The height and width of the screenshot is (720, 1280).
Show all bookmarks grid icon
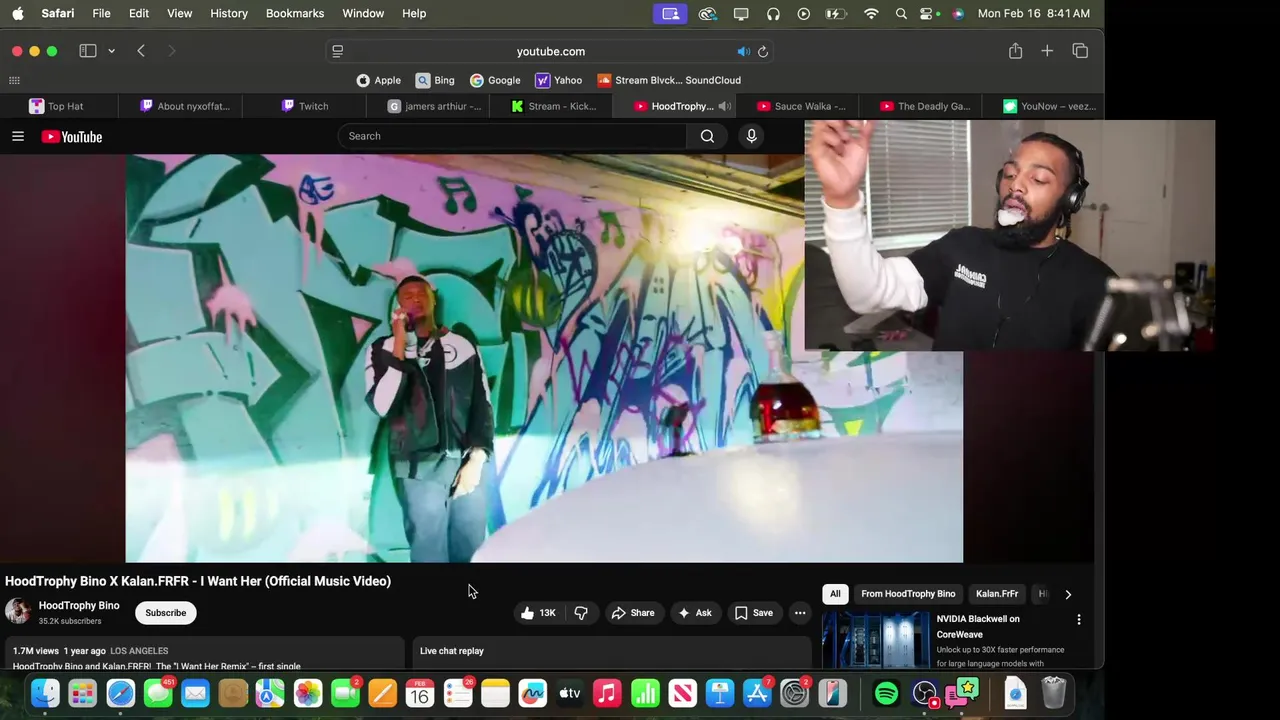[14, 80]
